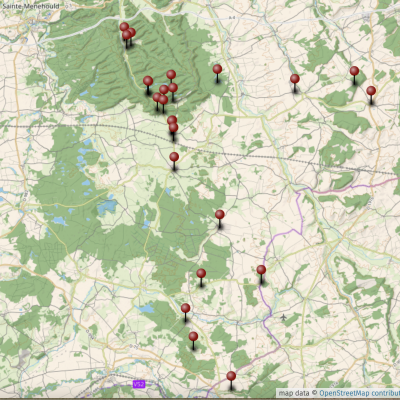Screen dimensions: 400x400
Task: Click the upper of two overlapping pins above the railway
Action: tap(172, 120)
